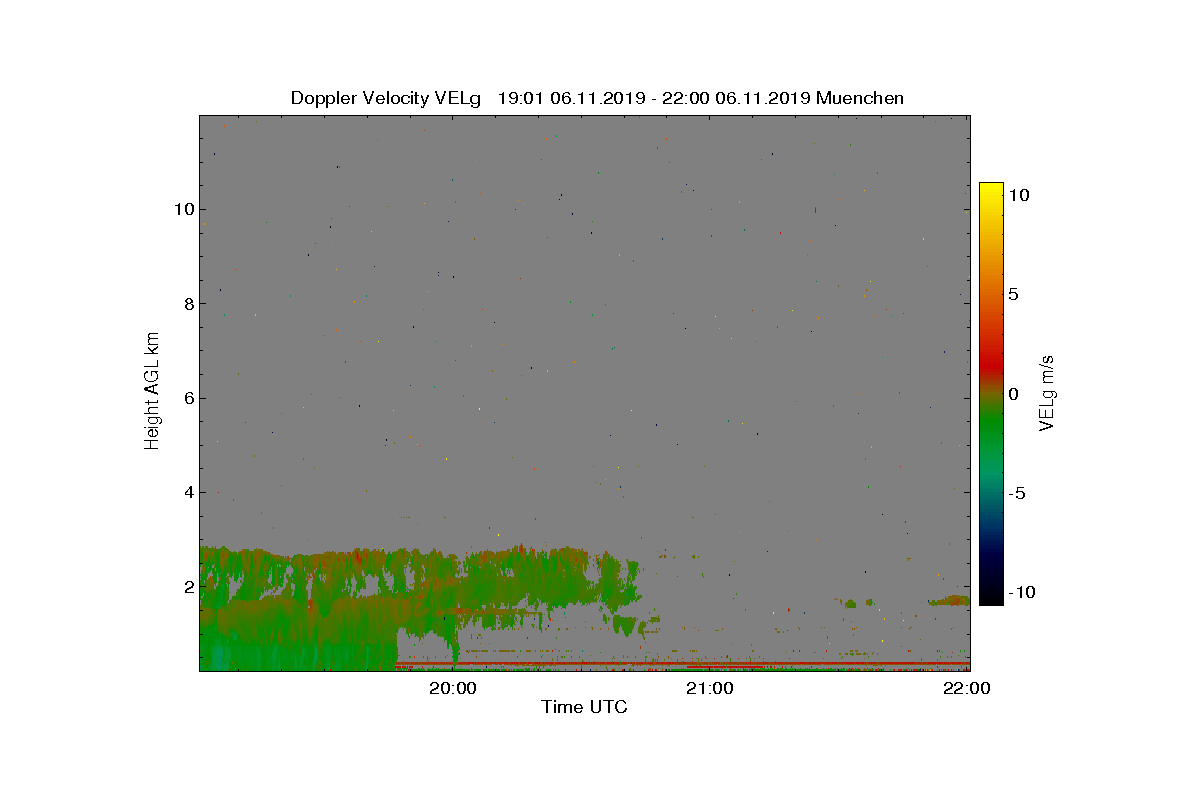Click the small cloud patch near 22:00
This screenshot has height=800, width=1200.
pos(948,601)
